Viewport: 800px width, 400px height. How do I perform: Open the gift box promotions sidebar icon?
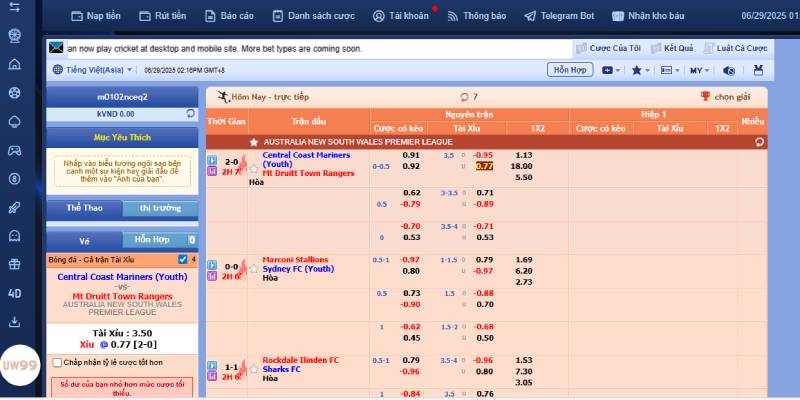click(x=15, y=264)
